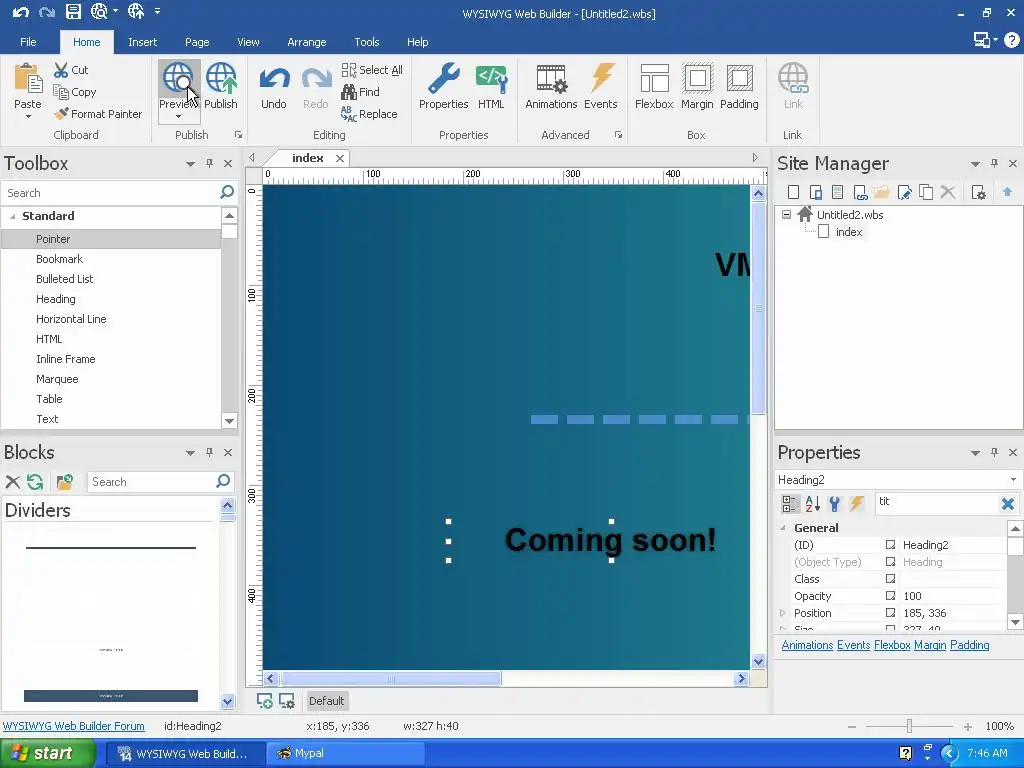Switch to the View ribbon tab
1024x768 pixels.
coord(248,42)
